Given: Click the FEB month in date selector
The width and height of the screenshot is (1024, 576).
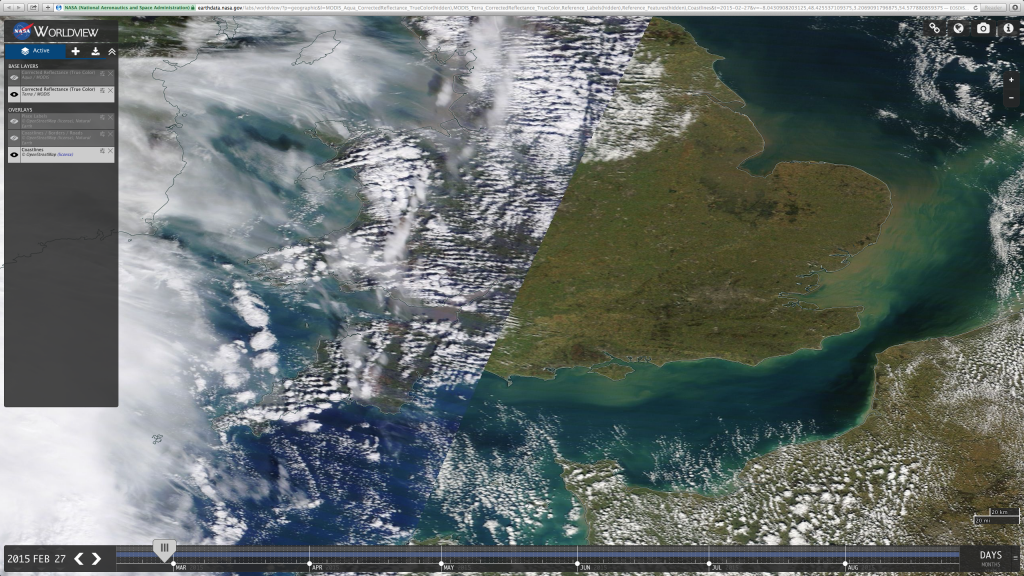Looking at the screenshot, I should click(x=42, y=559).
